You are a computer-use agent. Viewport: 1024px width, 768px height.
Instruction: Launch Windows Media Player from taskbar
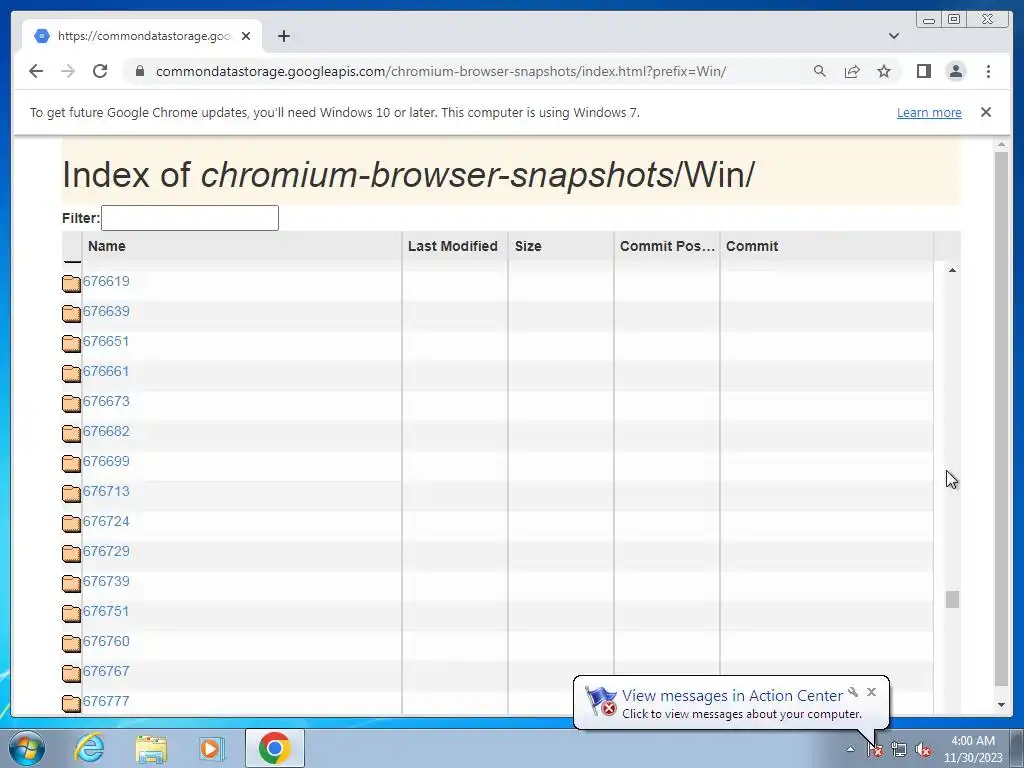point(211,748)
